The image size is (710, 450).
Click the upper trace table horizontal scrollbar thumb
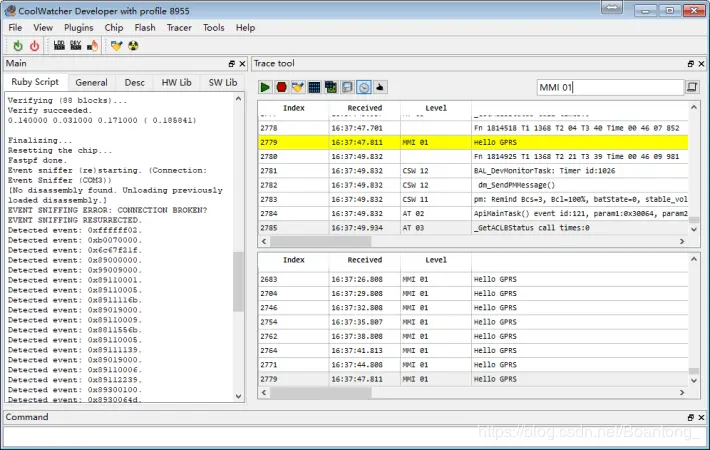pos(321,241)
